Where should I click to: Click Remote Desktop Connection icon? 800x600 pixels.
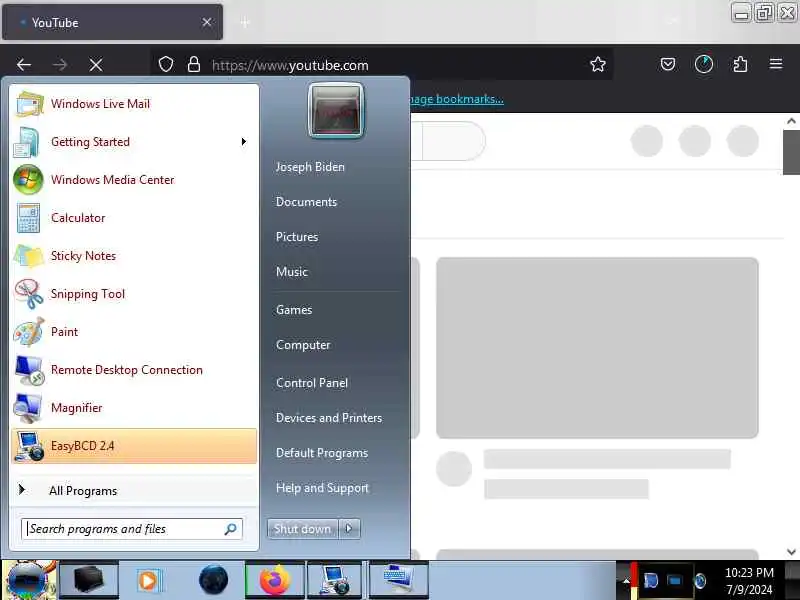[x=29, y=370]
